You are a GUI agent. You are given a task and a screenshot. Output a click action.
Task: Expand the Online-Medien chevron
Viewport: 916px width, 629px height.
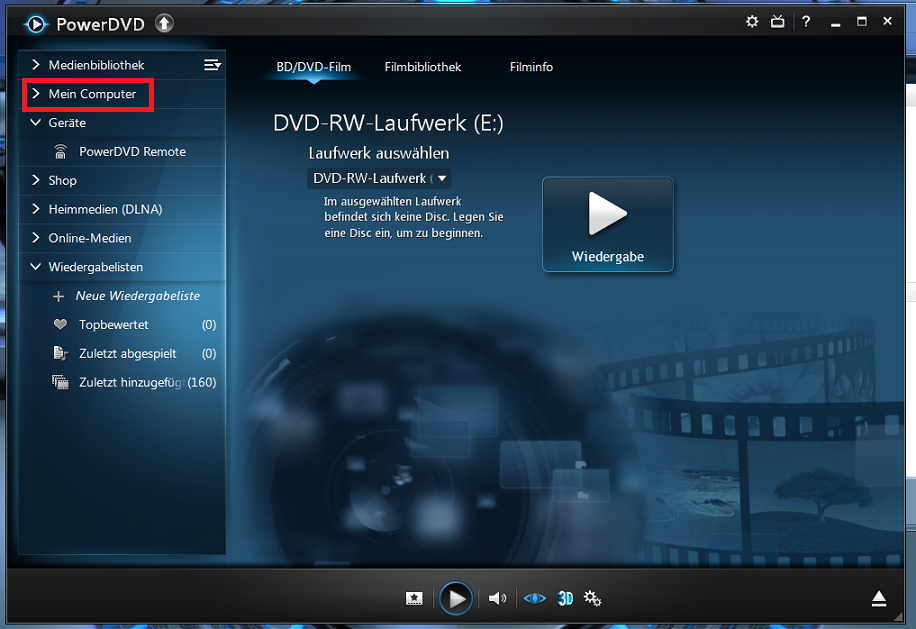click(36, 238)
